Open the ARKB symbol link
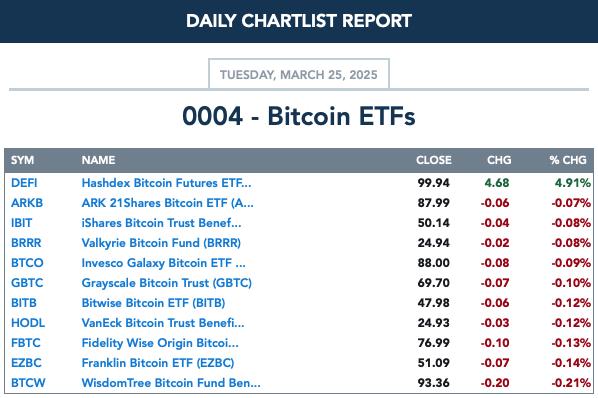The image size is (598, 398). coord(27,203)
